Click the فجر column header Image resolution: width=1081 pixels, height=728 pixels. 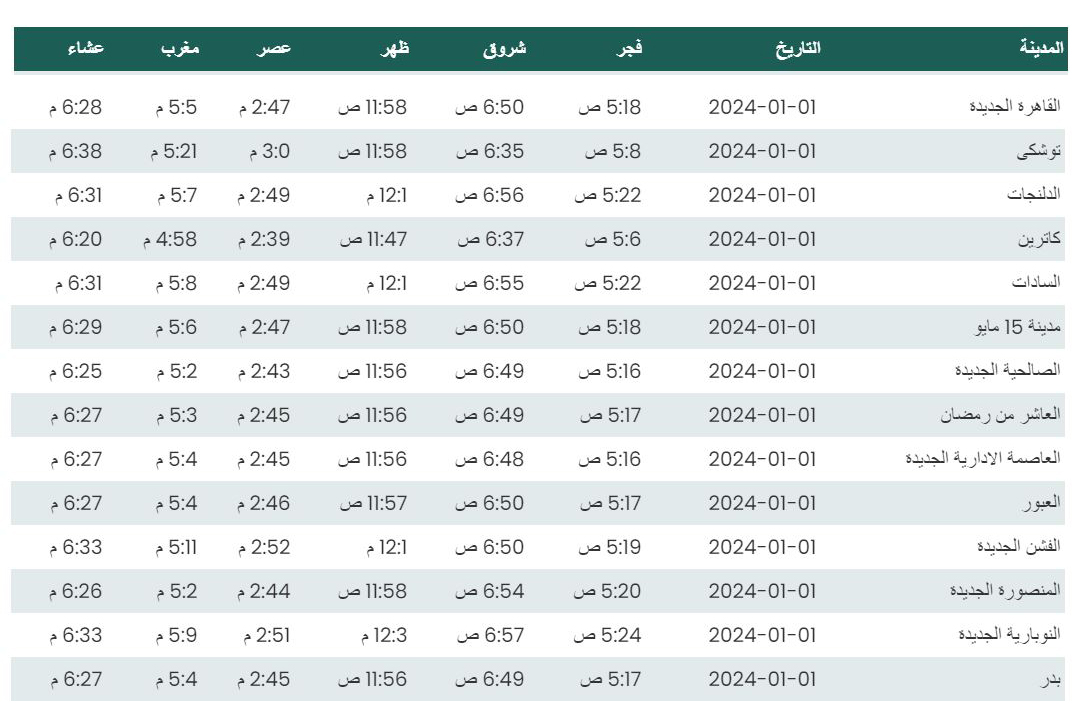point(629,48)
